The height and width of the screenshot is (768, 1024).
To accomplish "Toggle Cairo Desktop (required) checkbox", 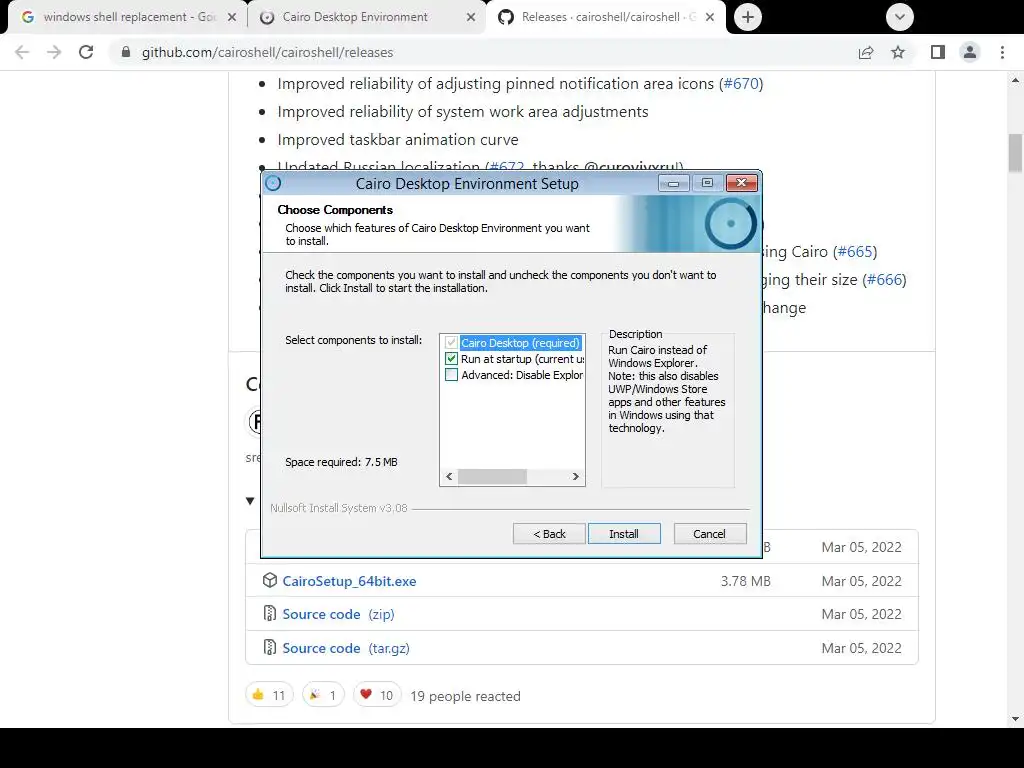I will click(451, 343).
